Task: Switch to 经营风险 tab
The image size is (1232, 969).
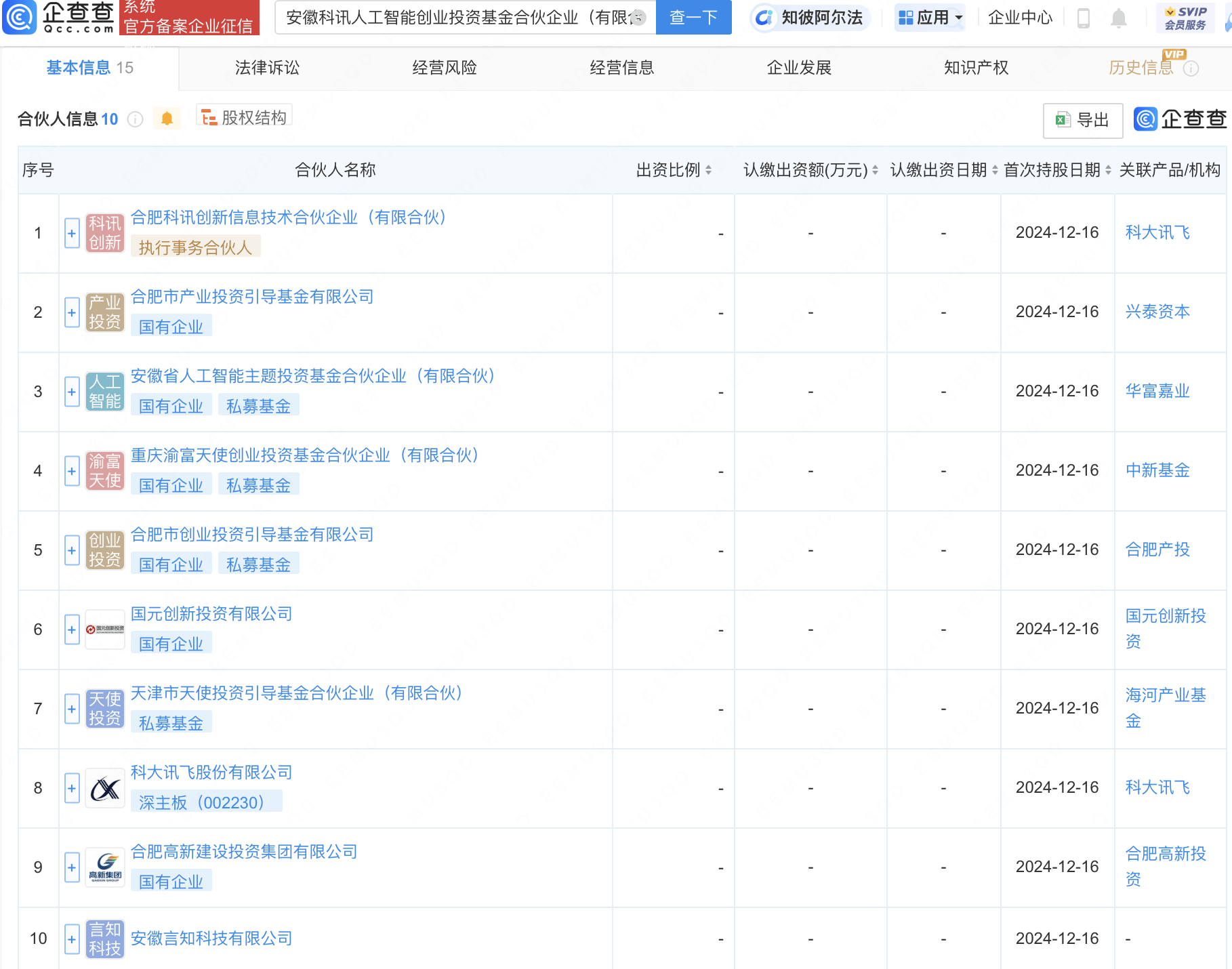Action: click(x=445, y=68)
